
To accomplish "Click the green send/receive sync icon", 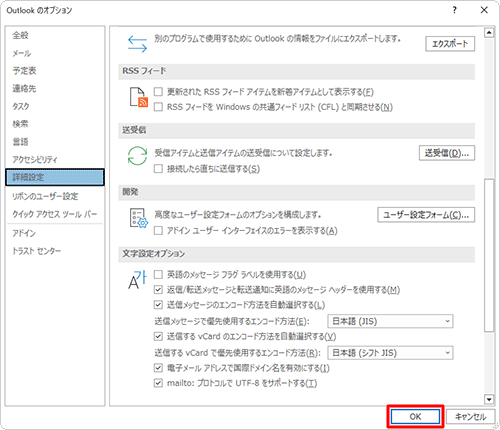I will click(x=137, y=156).
